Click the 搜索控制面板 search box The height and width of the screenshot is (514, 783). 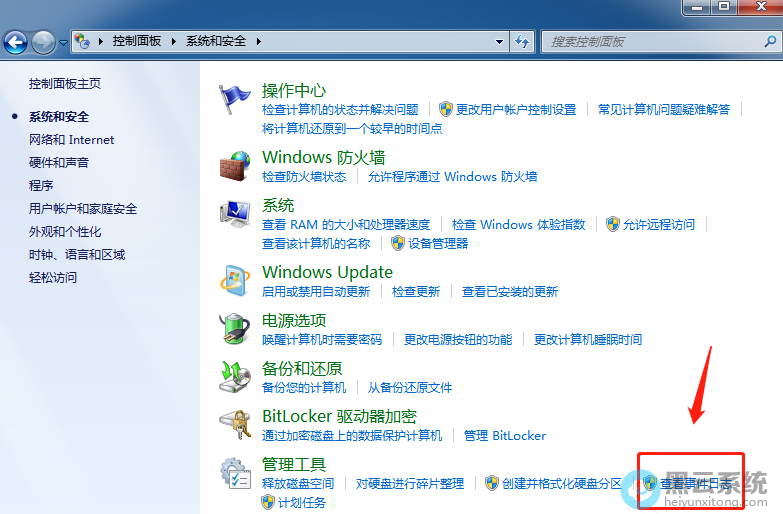650,42
